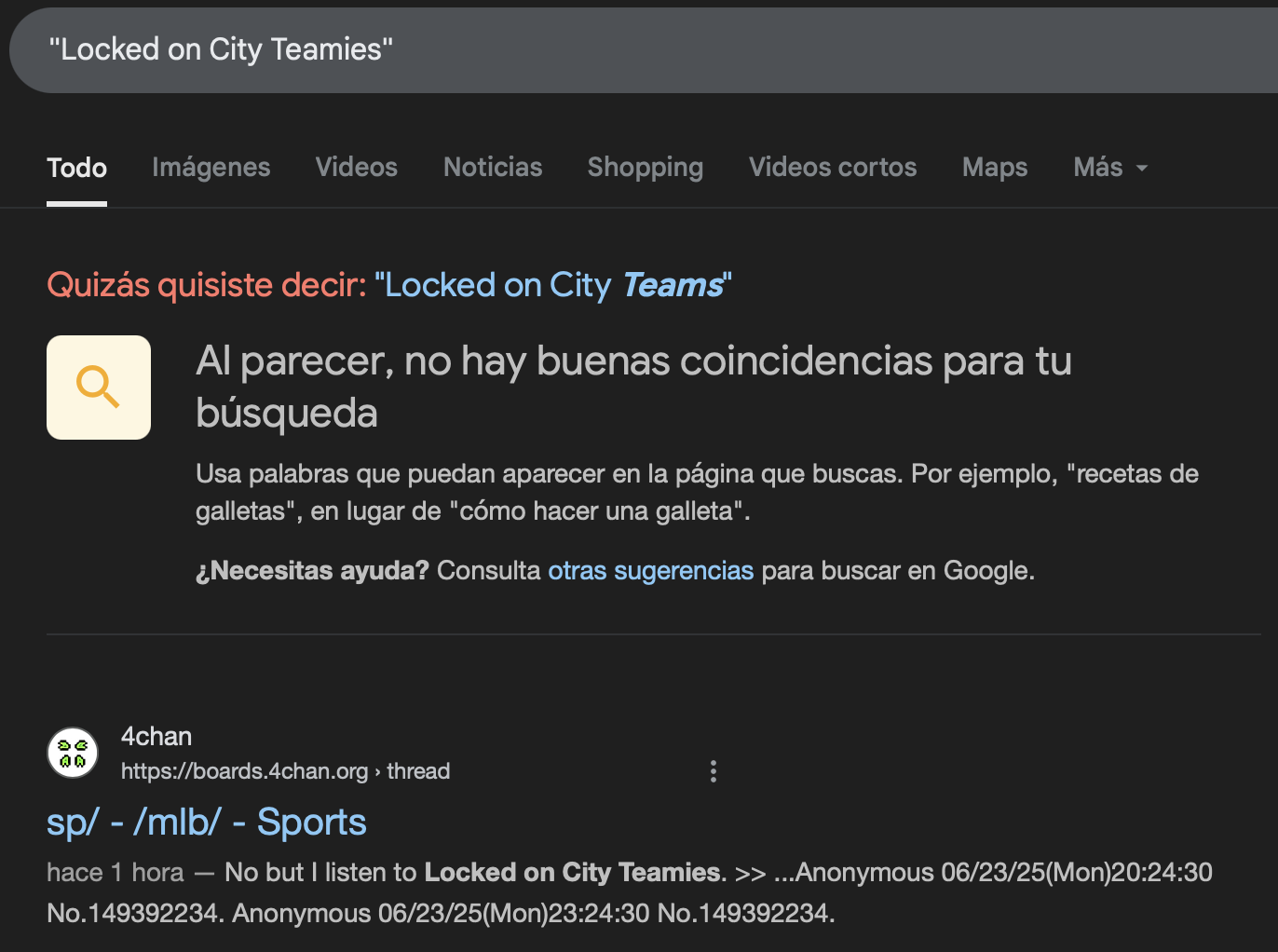This screenshot has height=952, width=1278.
Task: Click the "hace 1 hora" result snippet text
Action: (630, 892)
